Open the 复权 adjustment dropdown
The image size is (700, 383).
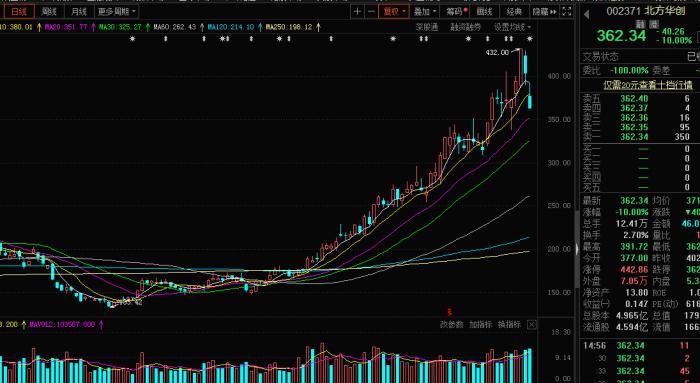pos(394,12)
